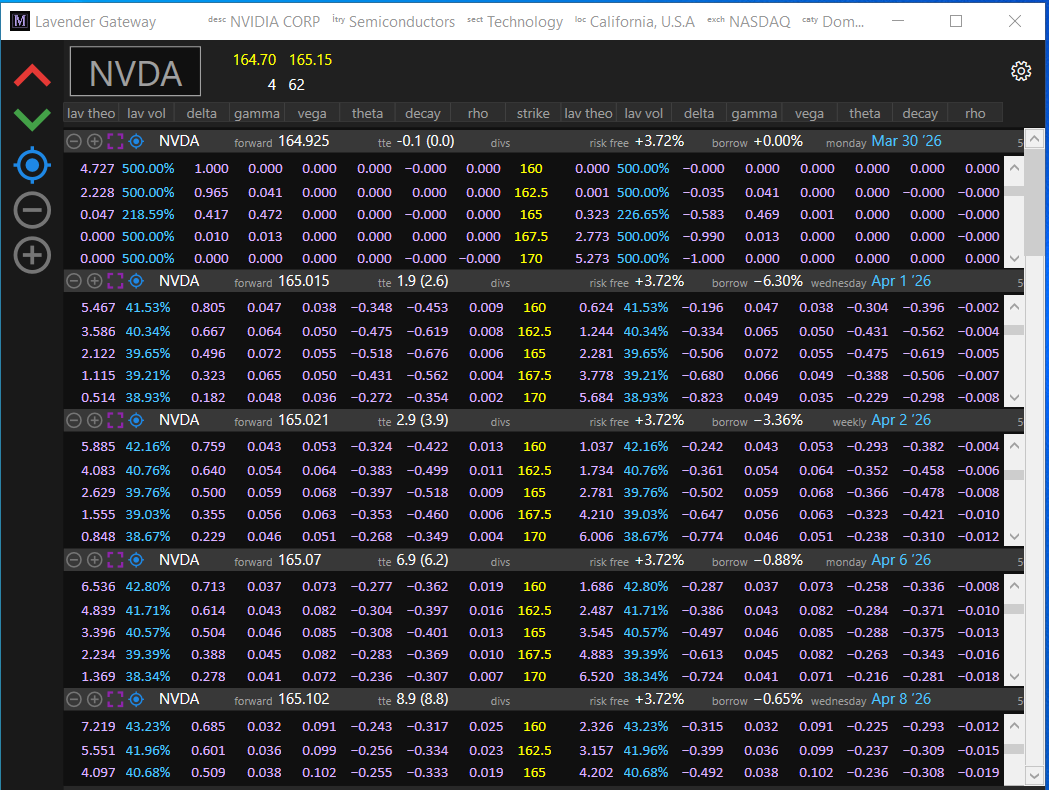1049x790 pixels.
Task: Click blue target icon on Apr 1 '26 header
Action: [x=135, y=281]
